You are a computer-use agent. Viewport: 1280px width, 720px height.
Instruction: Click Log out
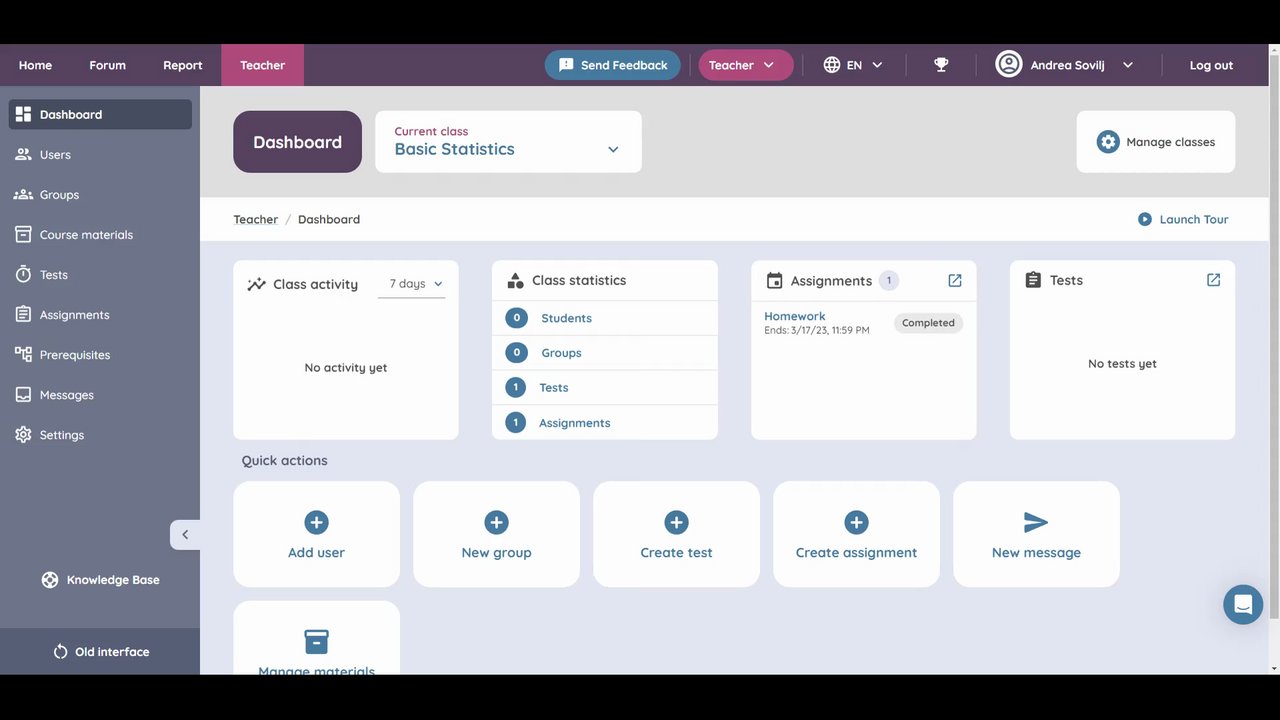[x=1211, y=65]
